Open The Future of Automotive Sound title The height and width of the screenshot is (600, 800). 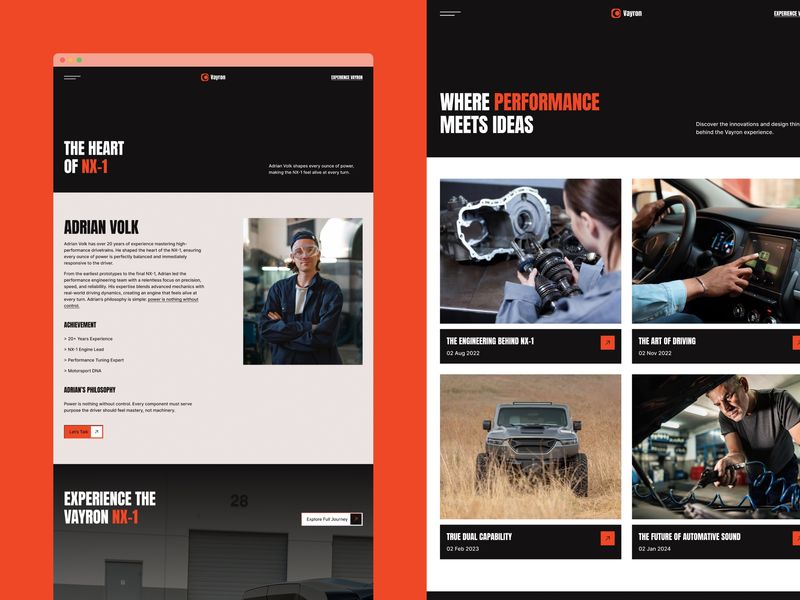pos(689,537)
